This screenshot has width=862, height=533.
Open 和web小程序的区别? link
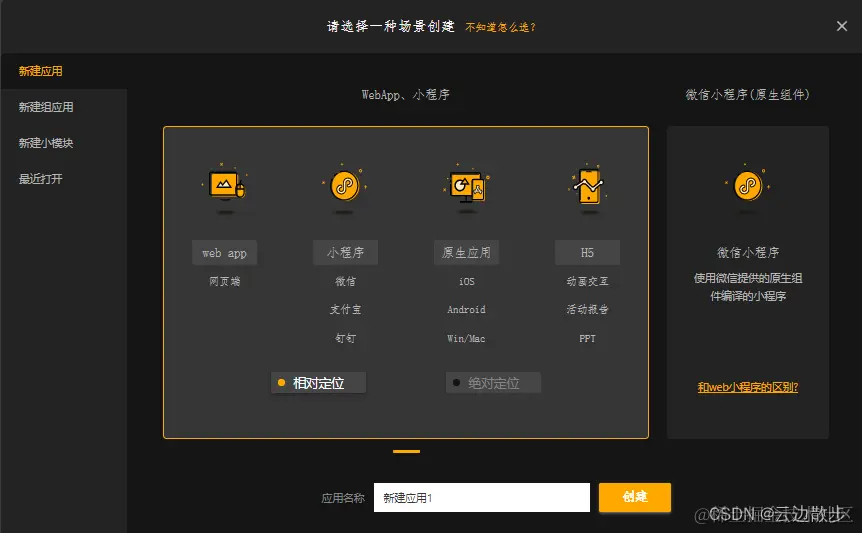748,387
